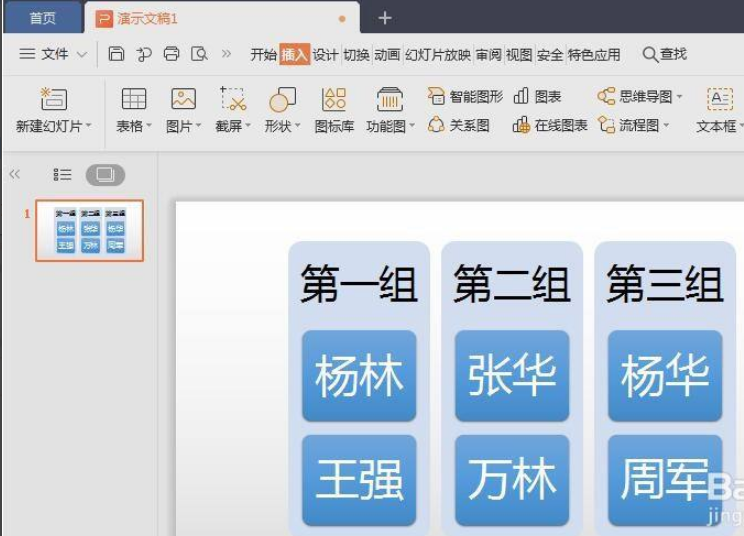The image size is (744, 536).
Task: Insert Smart Graphic (智能图形)
Action: click(465, 96)
